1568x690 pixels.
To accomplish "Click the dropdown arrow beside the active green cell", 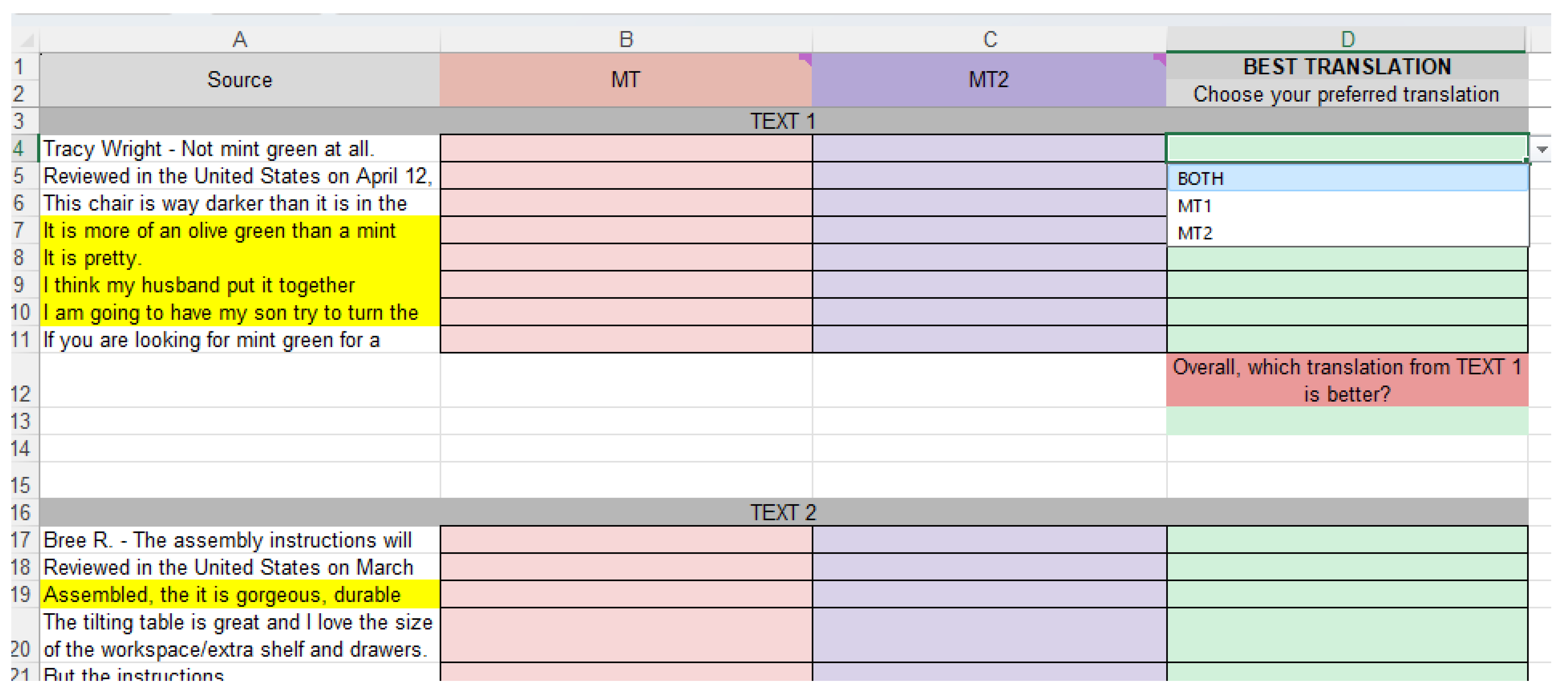I will point(1542,149).
